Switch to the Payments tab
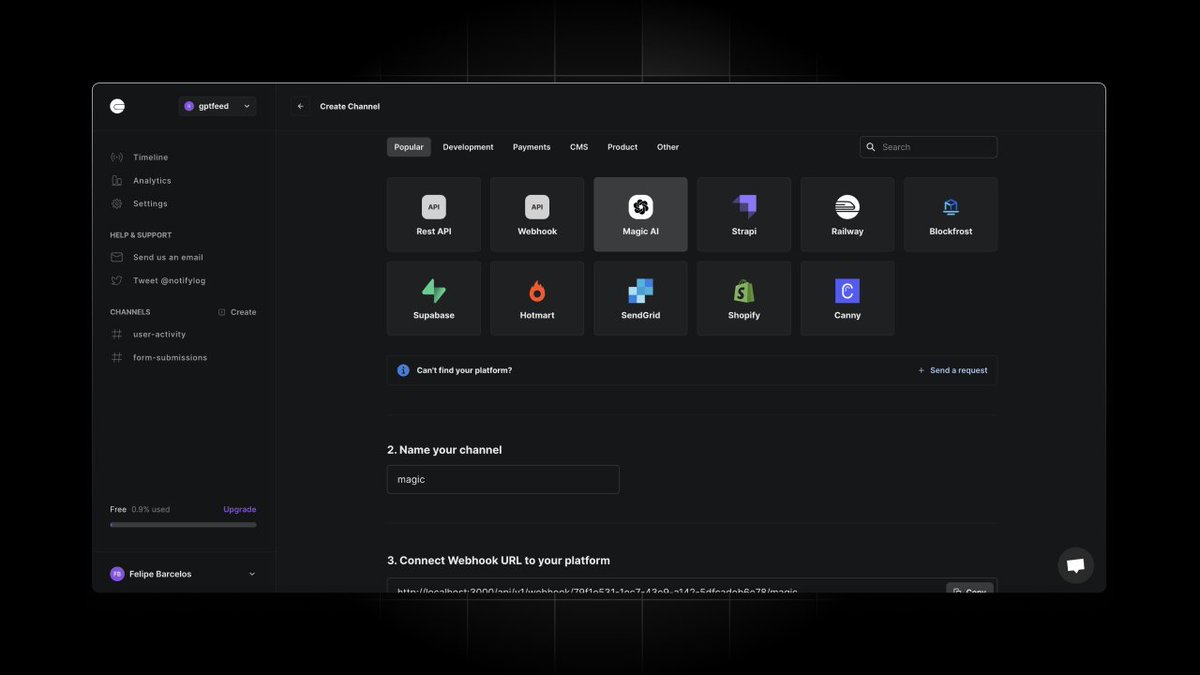 (x=532, y=147)
